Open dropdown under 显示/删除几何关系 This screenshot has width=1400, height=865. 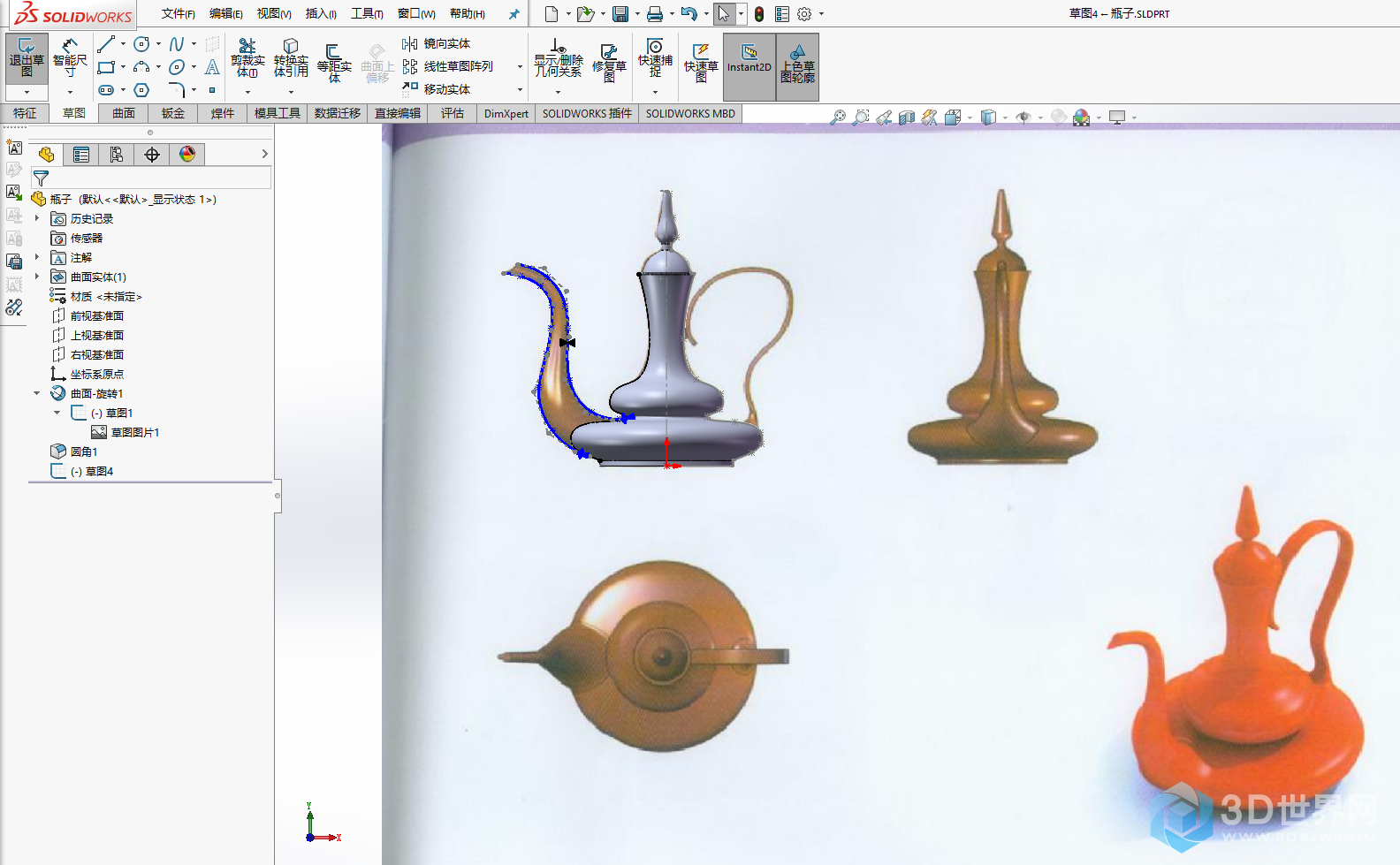[x=559, y=92]
